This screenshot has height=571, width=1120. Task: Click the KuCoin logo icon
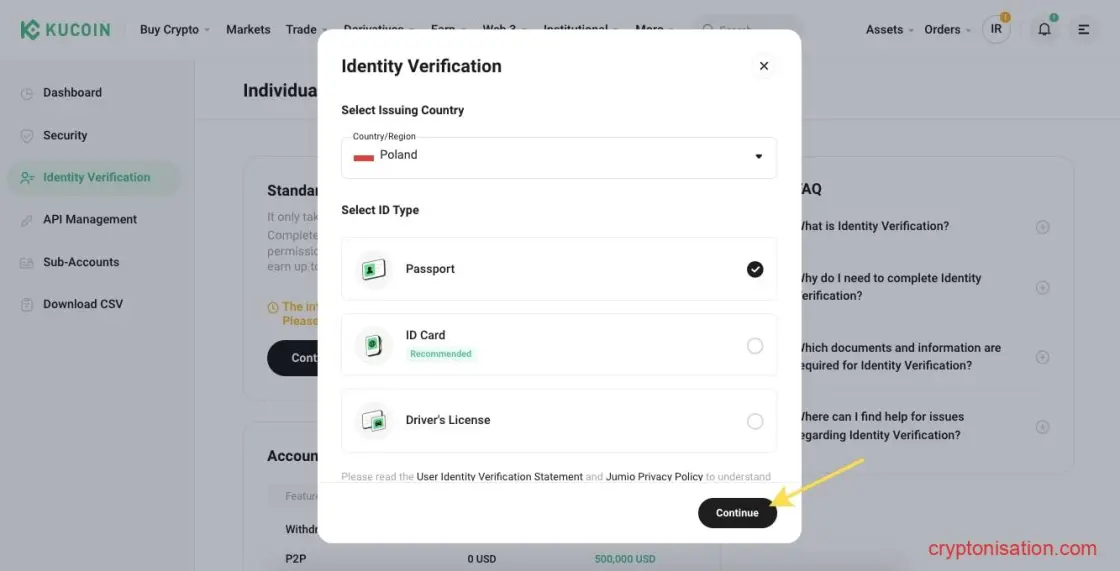30,29
